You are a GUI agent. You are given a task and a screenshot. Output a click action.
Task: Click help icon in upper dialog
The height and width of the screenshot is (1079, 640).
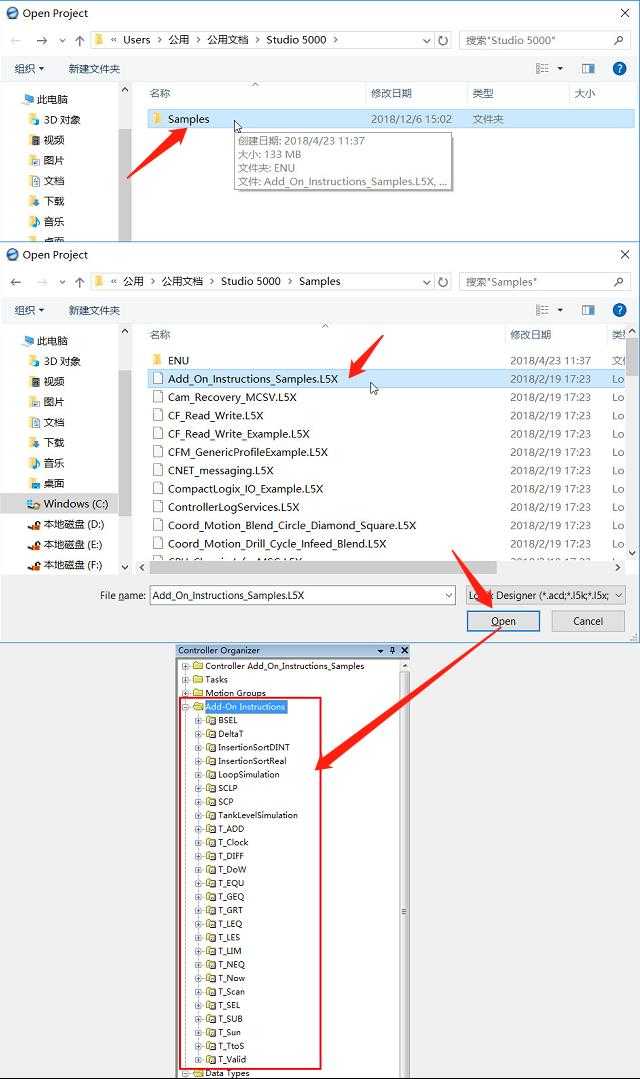pos(619,69)
